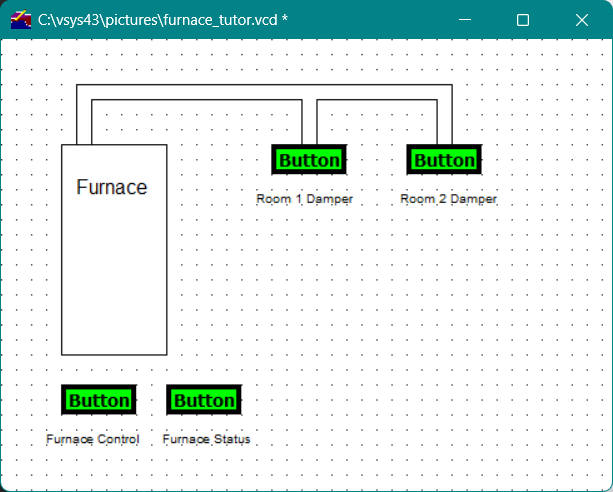Image resolution: width=613 pixels, height=492 pixels.
Task: Select the Room 2 Damper text label
Action: (x=448, y=199)
